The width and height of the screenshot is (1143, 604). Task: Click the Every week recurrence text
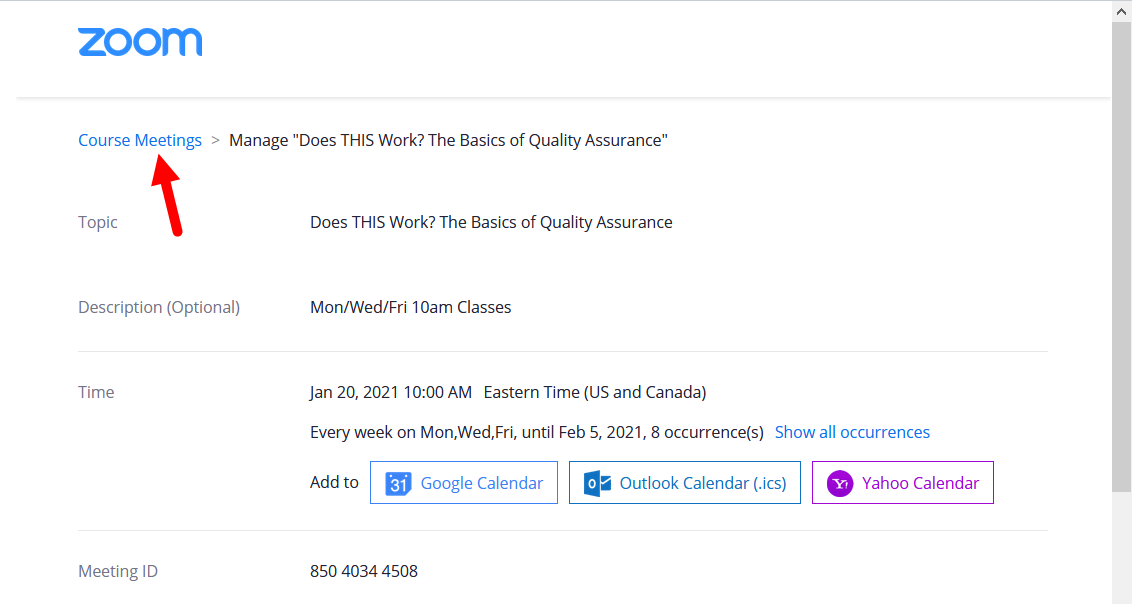click(x=537, y=432)
